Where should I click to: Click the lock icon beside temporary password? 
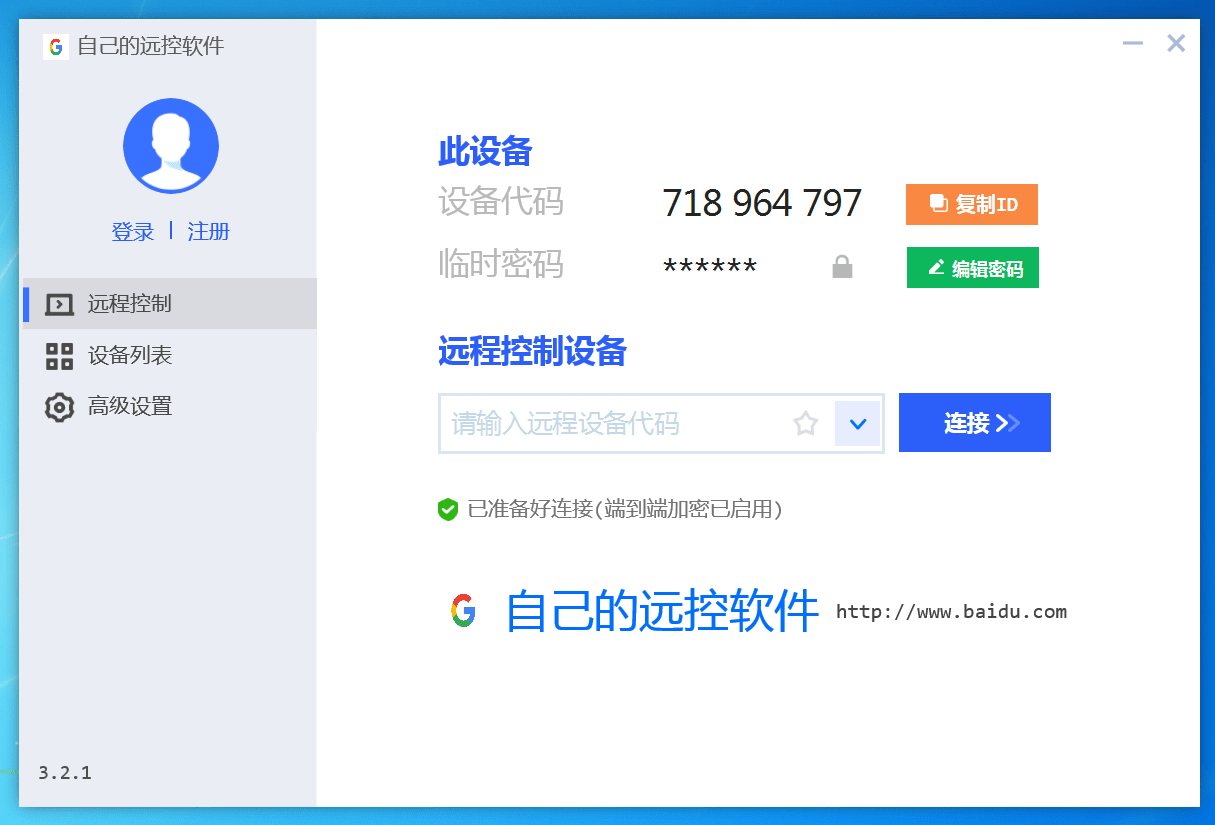(842, 266)
